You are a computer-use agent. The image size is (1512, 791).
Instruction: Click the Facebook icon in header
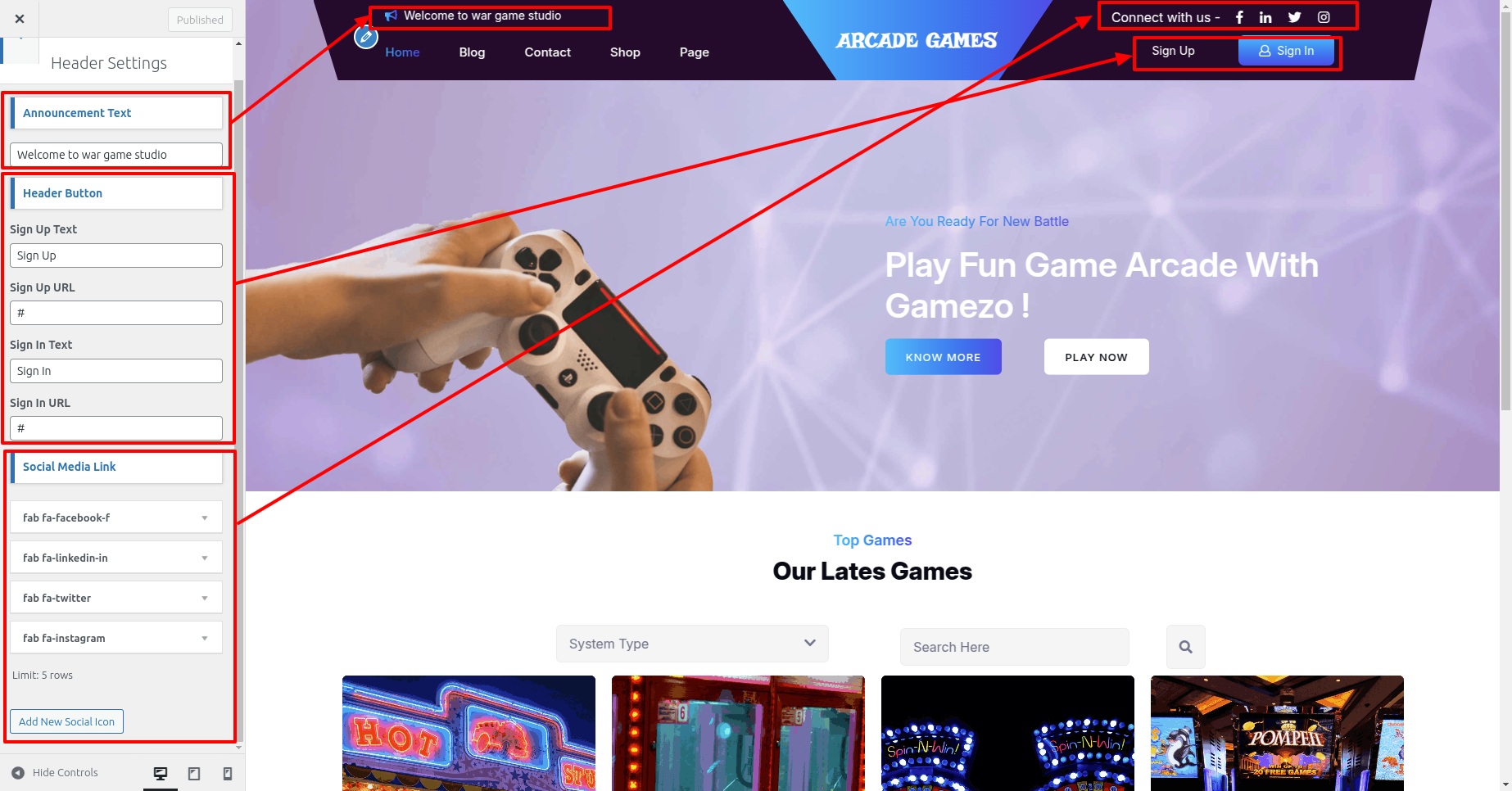tap(1239, 17)
